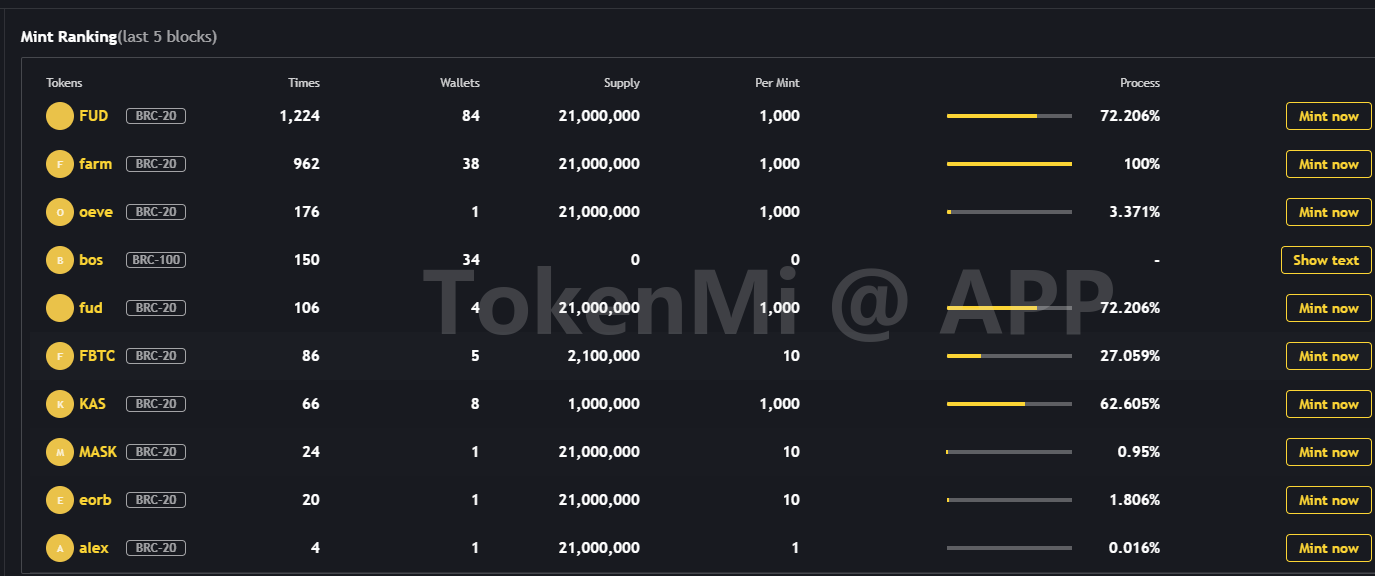The height and width of the screenshot is (576, 1375).
Task: Open the MASK token name link
Action: point(98,452)
